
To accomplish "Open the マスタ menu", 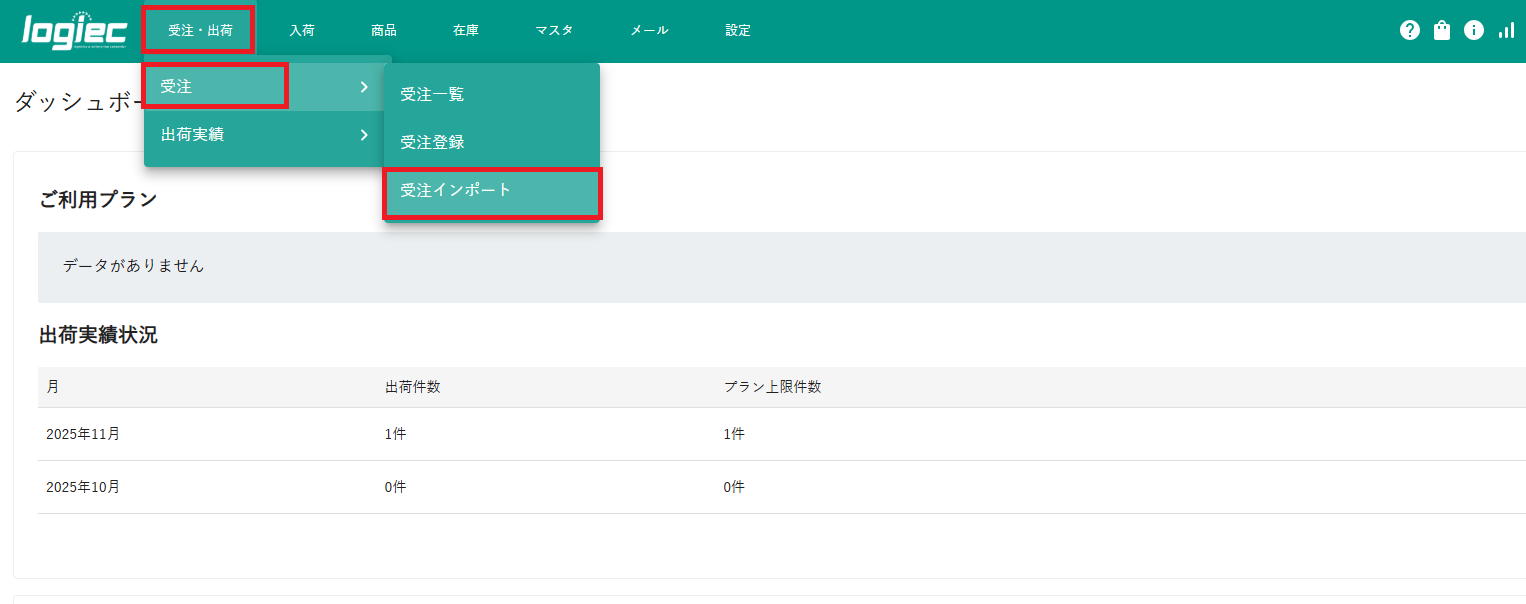I will click(554, 30).
